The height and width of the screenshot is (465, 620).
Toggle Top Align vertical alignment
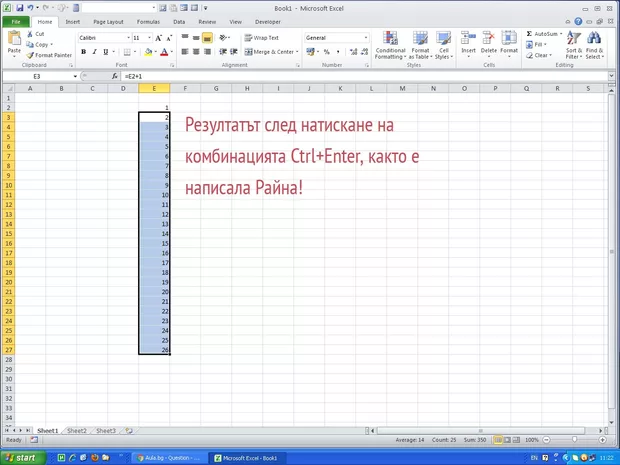point(185,38)
